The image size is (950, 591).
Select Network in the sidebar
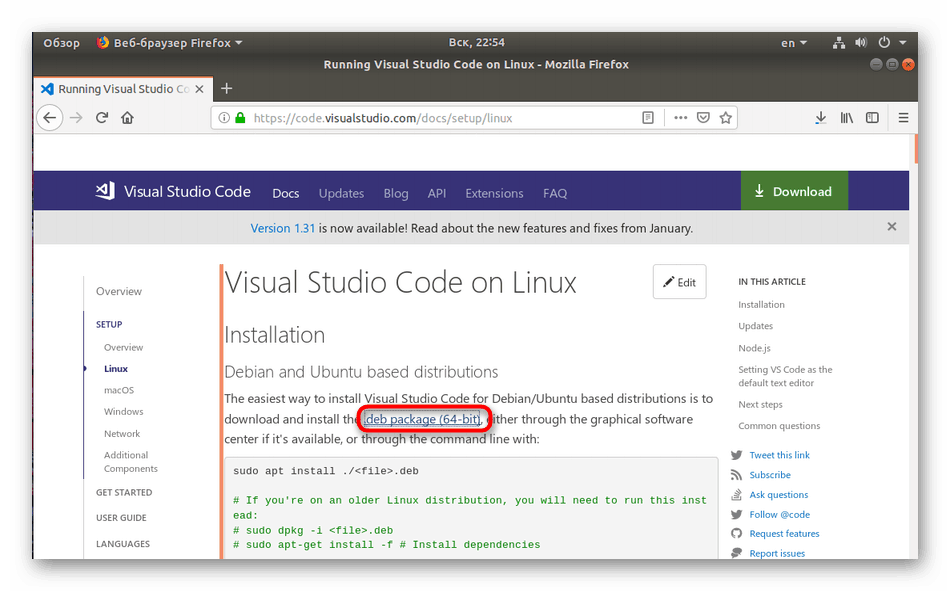click(x=122, y=433)
